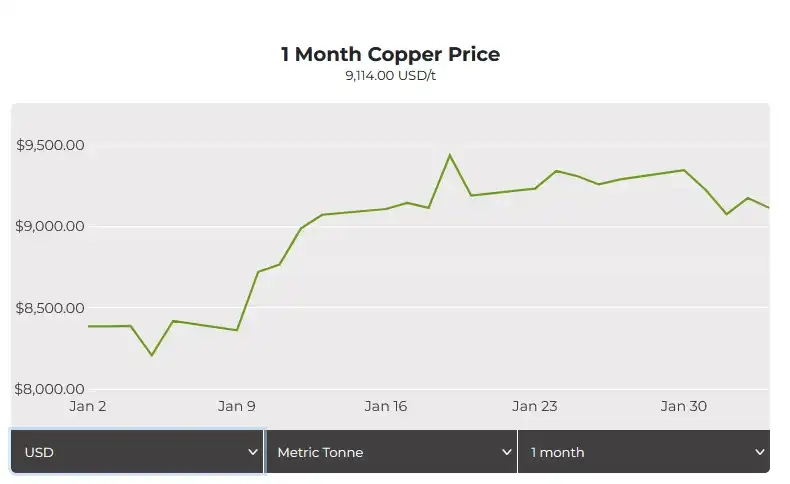The width and height of the screenshot is (790, 484).
Task: Open the Metric Tonne unit dropdown
Action: point(391,452)
